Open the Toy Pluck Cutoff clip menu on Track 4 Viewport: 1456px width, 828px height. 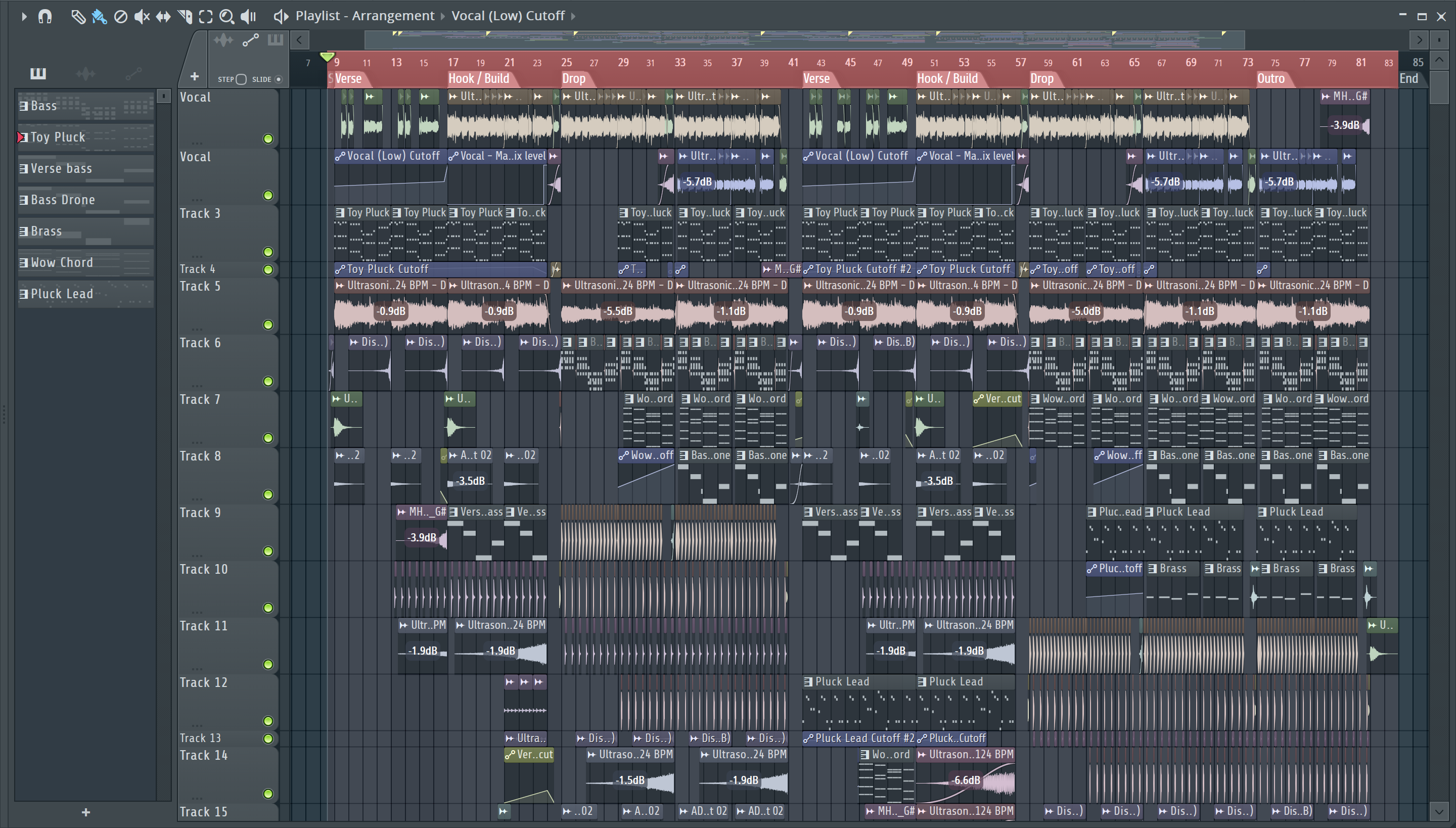click(x=340, y=269)
